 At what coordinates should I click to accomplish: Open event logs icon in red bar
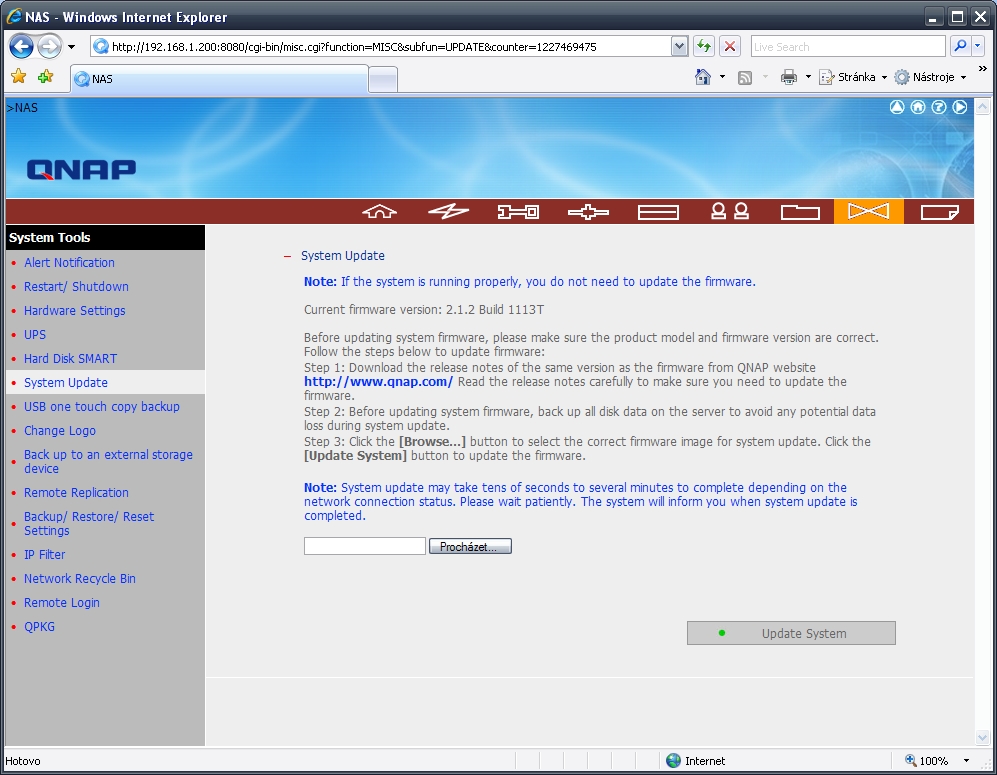point(939,212)
